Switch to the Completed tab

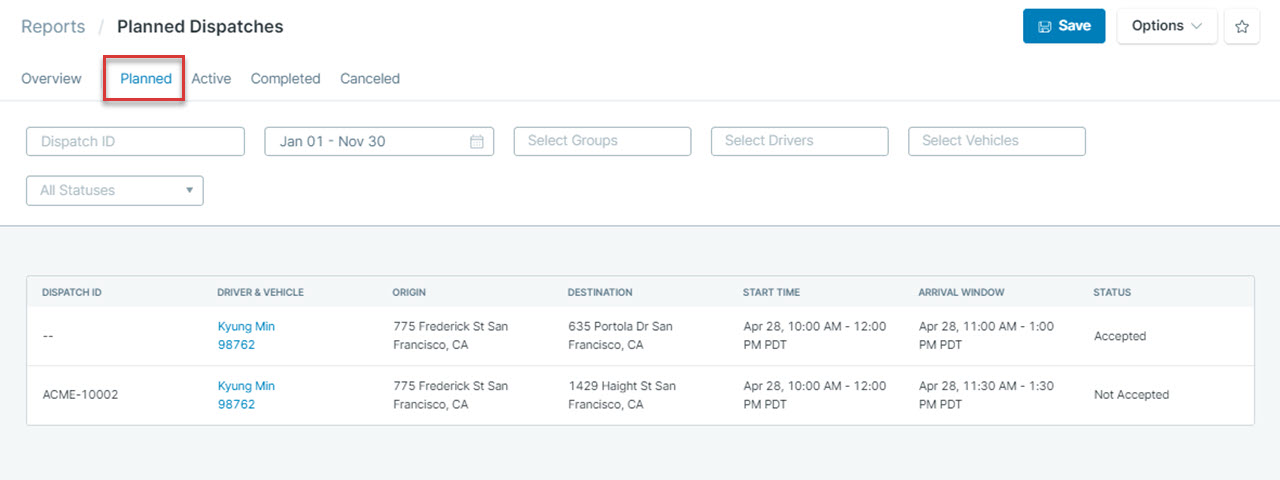pyautogui.click(x=285, y=79)
